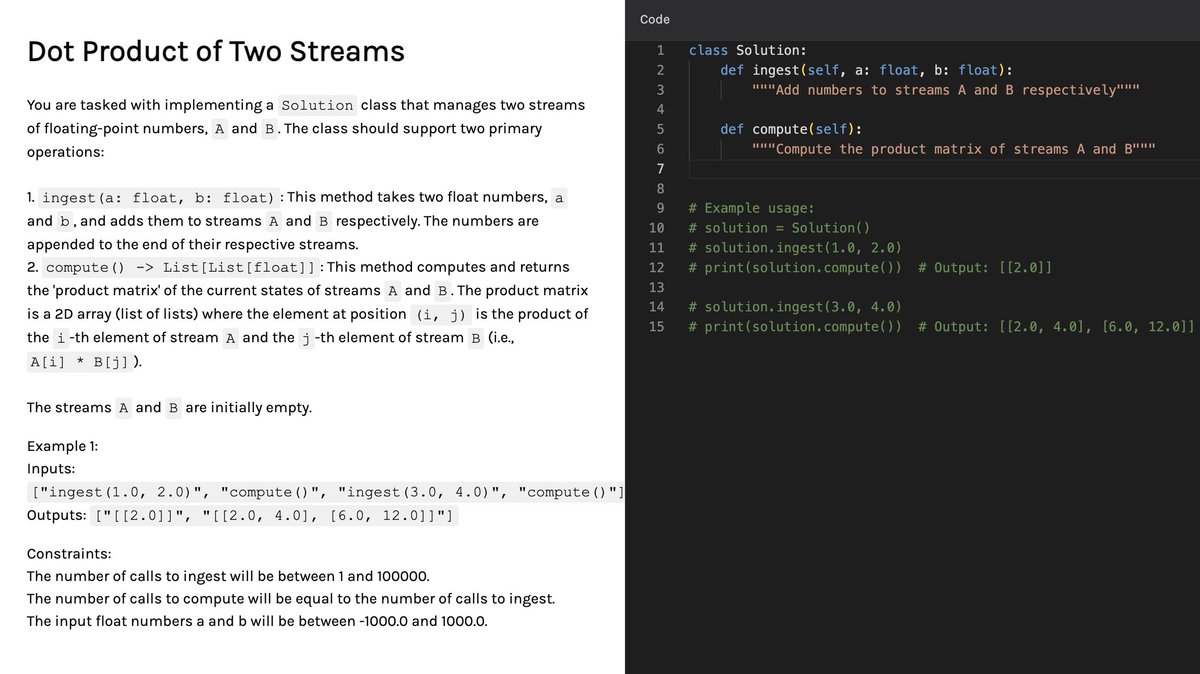
Task: Click the '(i, j)' inline code
Action: coord(443,314)
